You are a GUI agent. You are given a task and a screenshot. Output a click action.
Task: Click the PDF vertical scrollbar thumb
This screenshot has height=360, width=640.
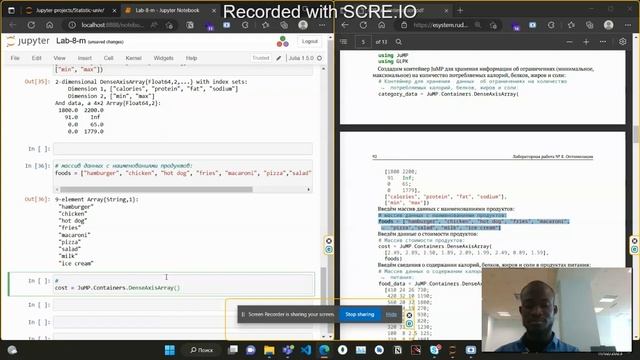pos(636,134)
